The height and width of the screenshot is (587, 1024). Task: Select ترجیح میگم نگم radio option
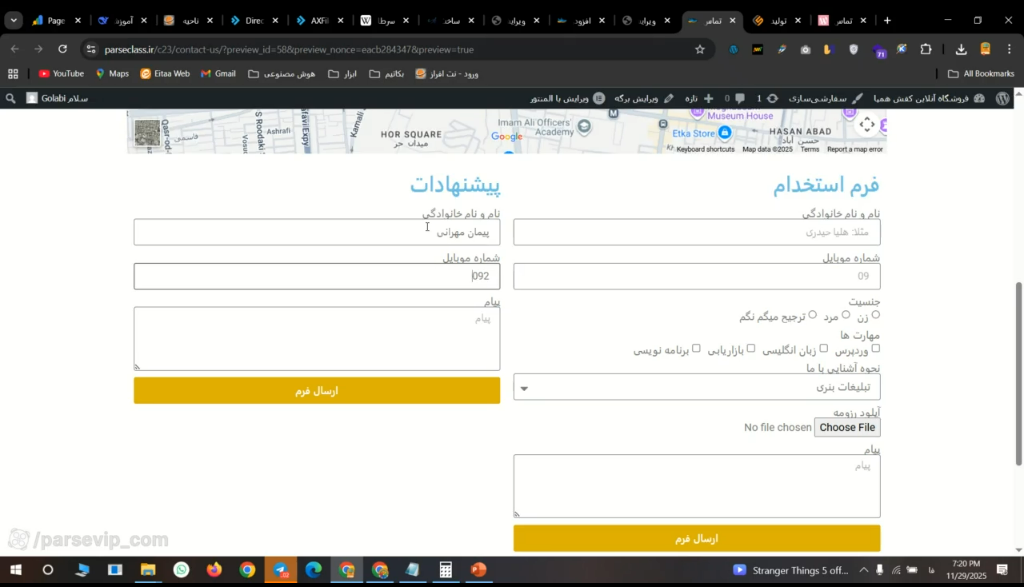click(x=812, y=315)
